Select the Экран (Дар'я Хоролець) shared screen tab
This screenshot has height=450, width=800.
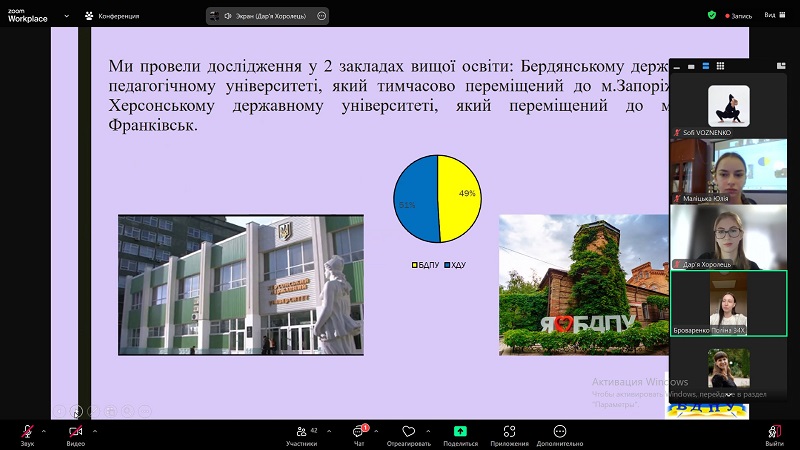click(x=265, y=16)
